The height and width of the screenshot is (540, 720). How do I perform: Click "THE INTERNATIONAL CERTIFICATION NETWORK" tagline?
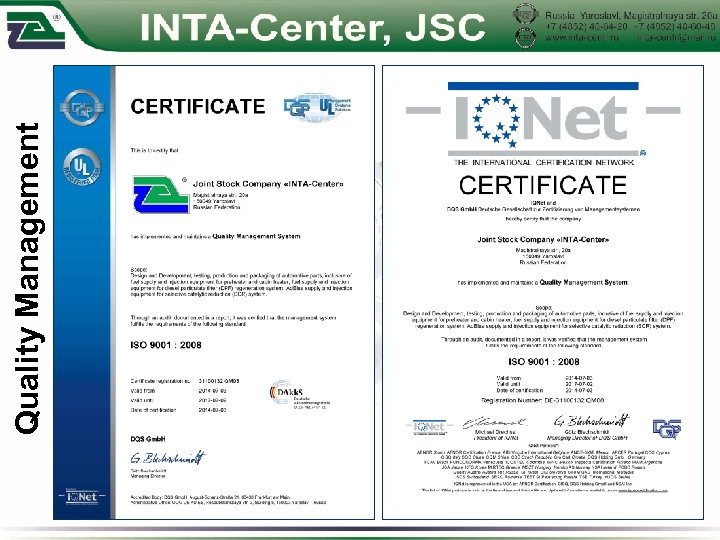[544, 162]
